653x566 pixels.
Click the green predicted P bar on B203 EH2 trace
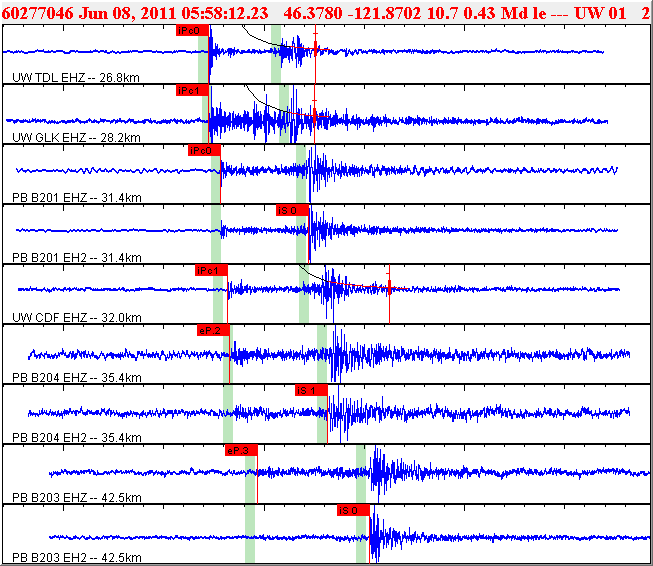(x=250, y=534)
